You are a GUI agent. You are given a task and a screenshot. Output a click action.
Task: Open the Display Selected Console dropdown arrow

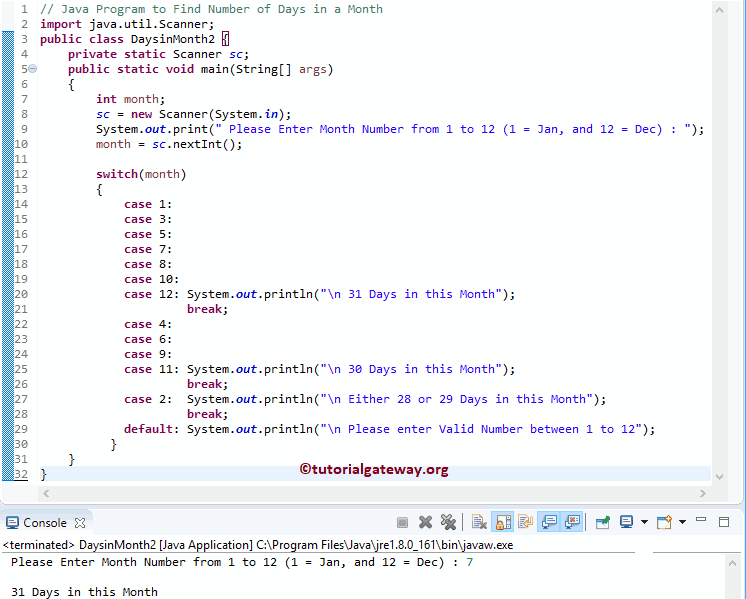click(643, 522)
